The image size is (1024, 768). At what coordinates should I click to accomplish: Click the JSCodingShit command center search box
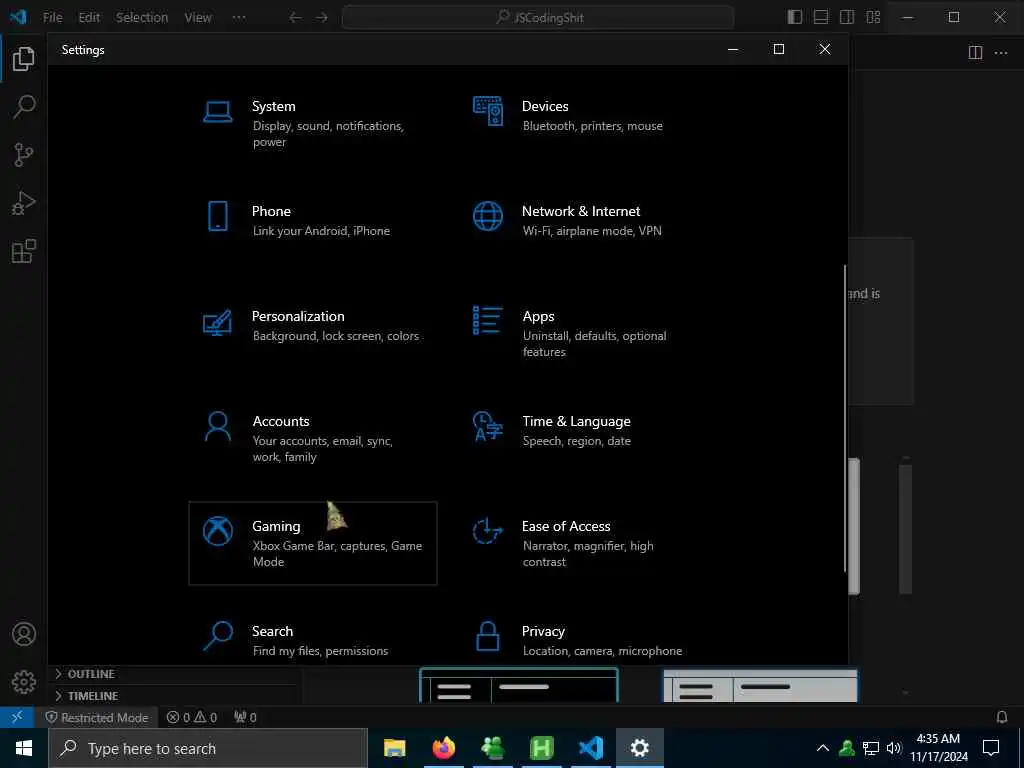(538, 18)
